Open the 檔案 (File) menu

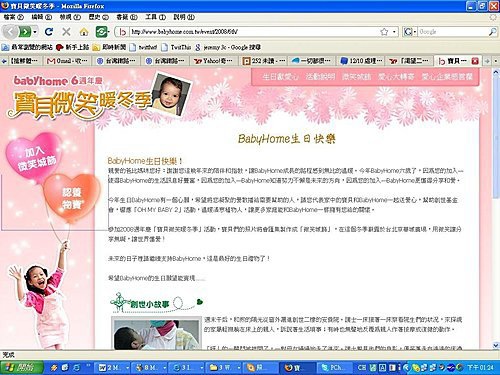click(x=14, y=17)
